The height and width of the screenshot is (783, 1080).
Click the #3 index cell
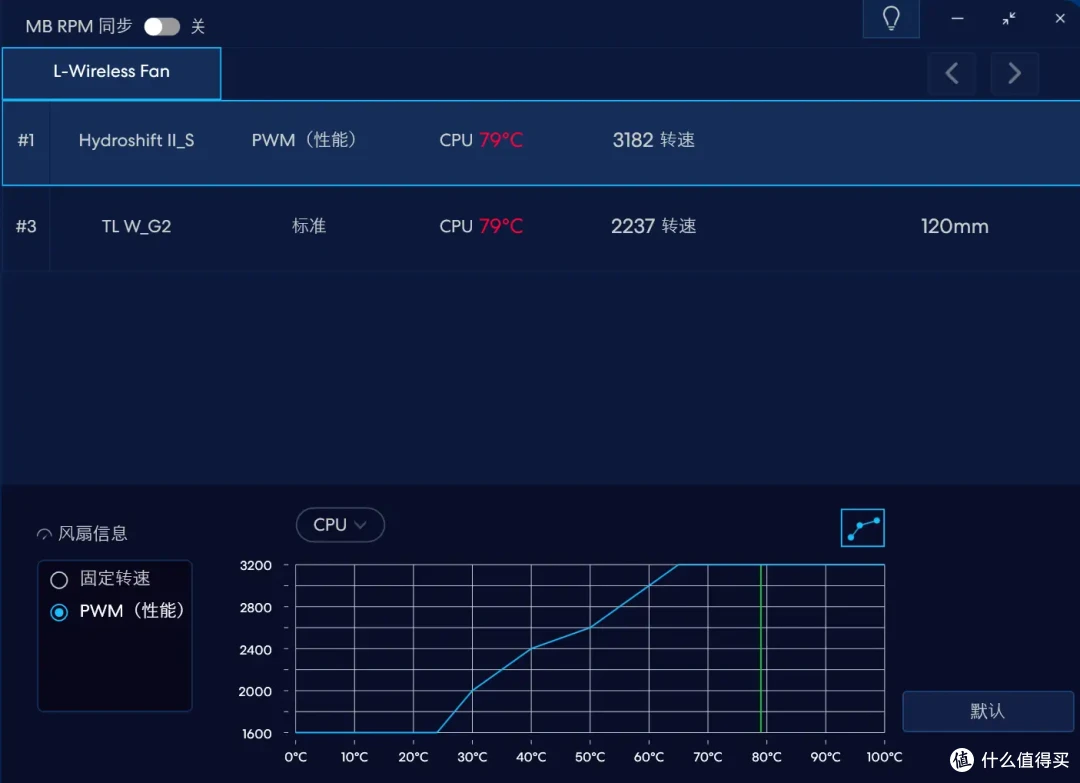tap(26, 228)
